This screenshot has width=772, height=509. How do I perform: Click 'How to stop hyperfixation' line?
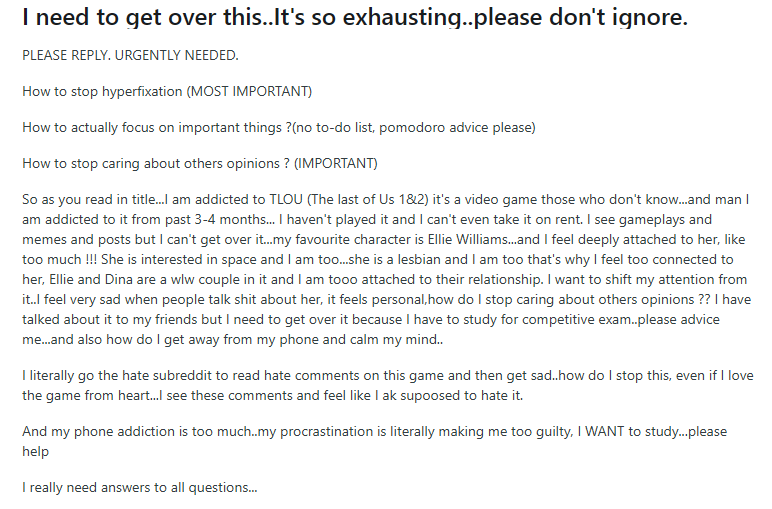coord(167,92)
